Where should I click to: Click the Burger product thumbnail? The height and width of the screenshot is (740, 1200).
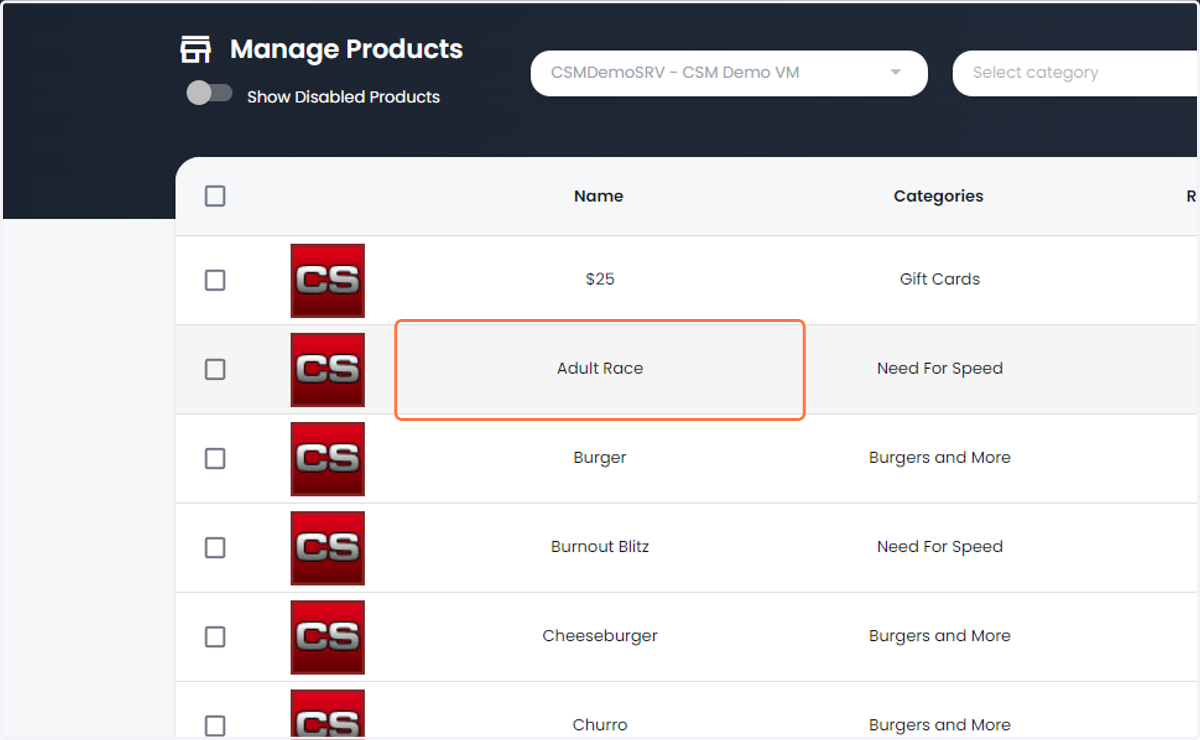328,458
